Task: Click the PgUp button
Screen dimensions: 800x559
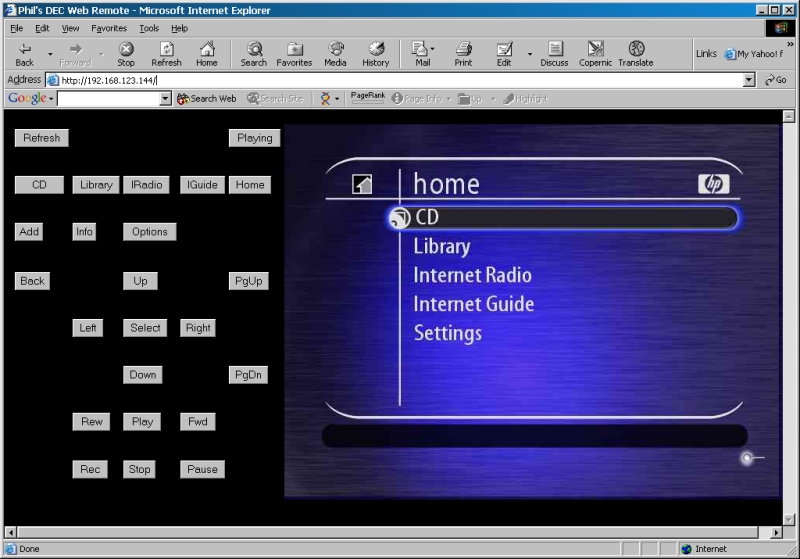Action: coord(248,281)
